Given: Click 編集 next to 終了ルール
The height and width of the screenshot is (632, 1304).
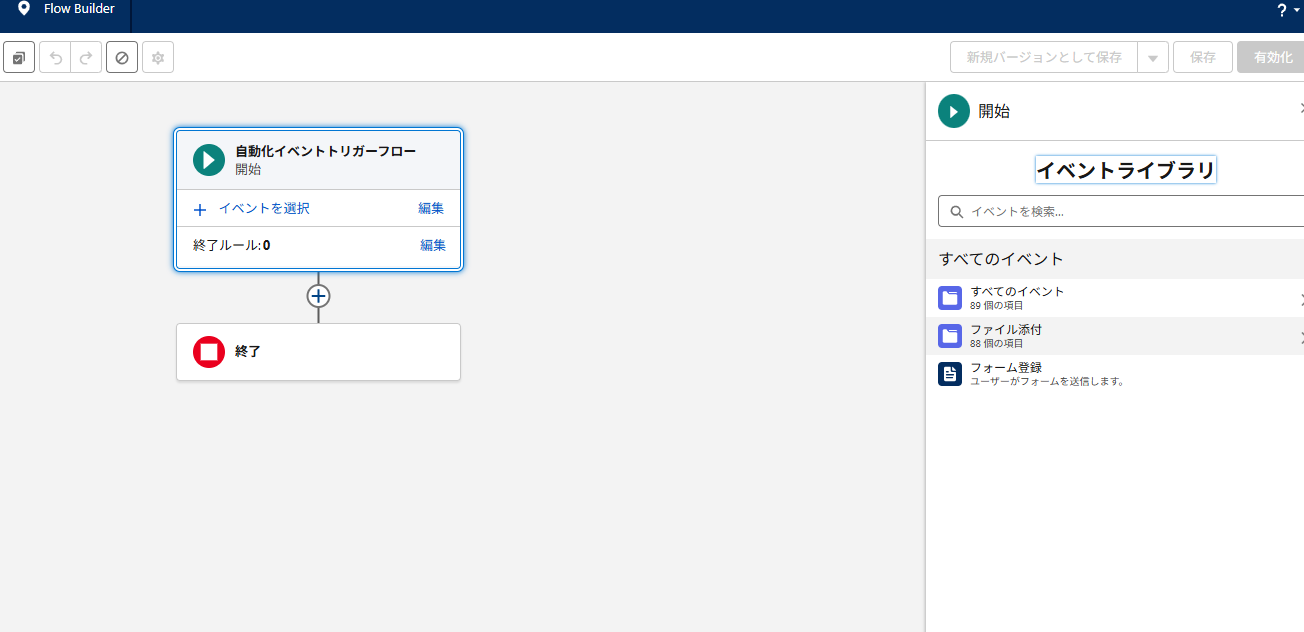Looking at the screenshot, I should [433, 245].
